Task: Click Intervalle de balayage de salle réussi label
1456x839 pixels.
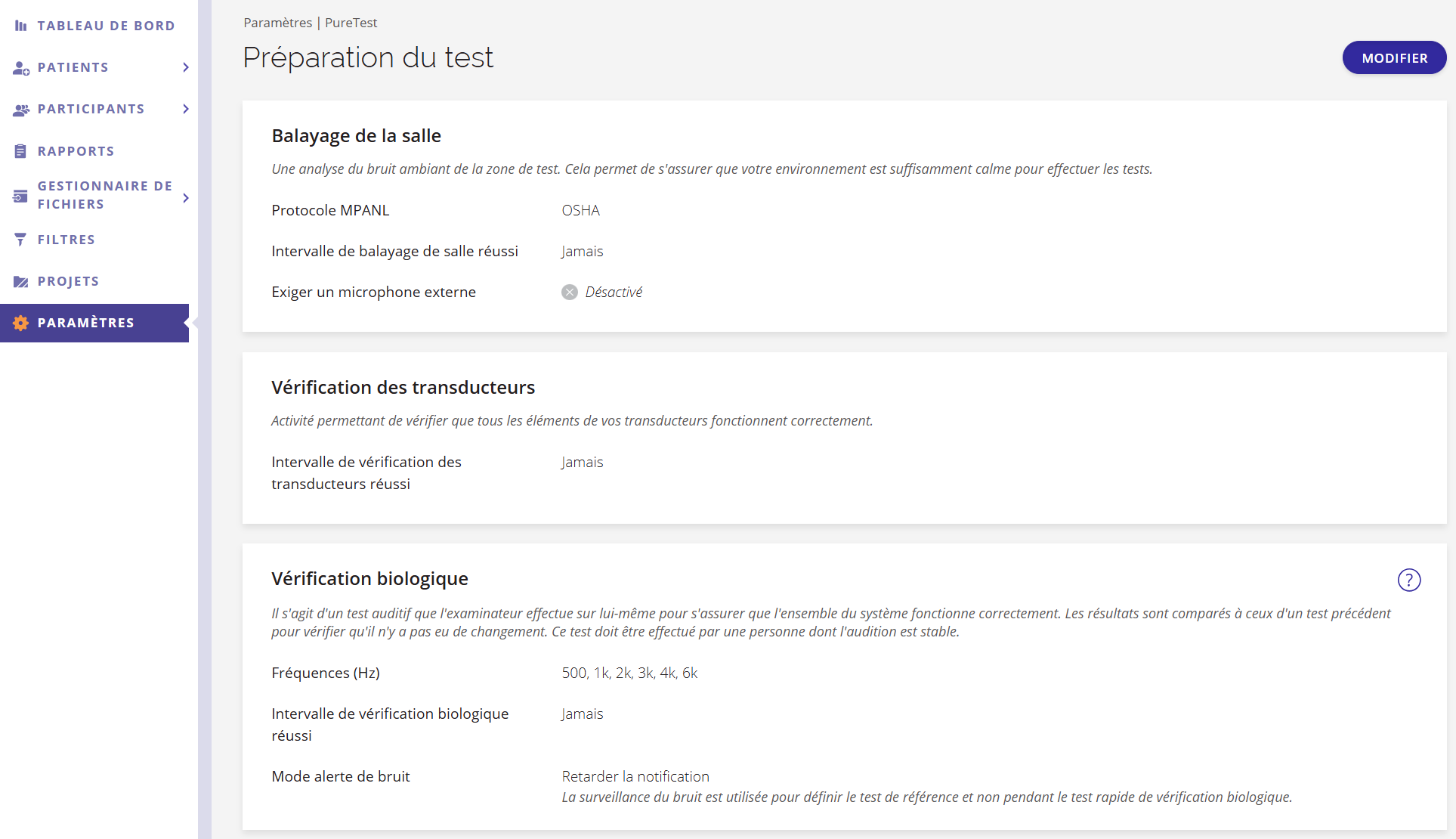Action: (x=394, y=251)
